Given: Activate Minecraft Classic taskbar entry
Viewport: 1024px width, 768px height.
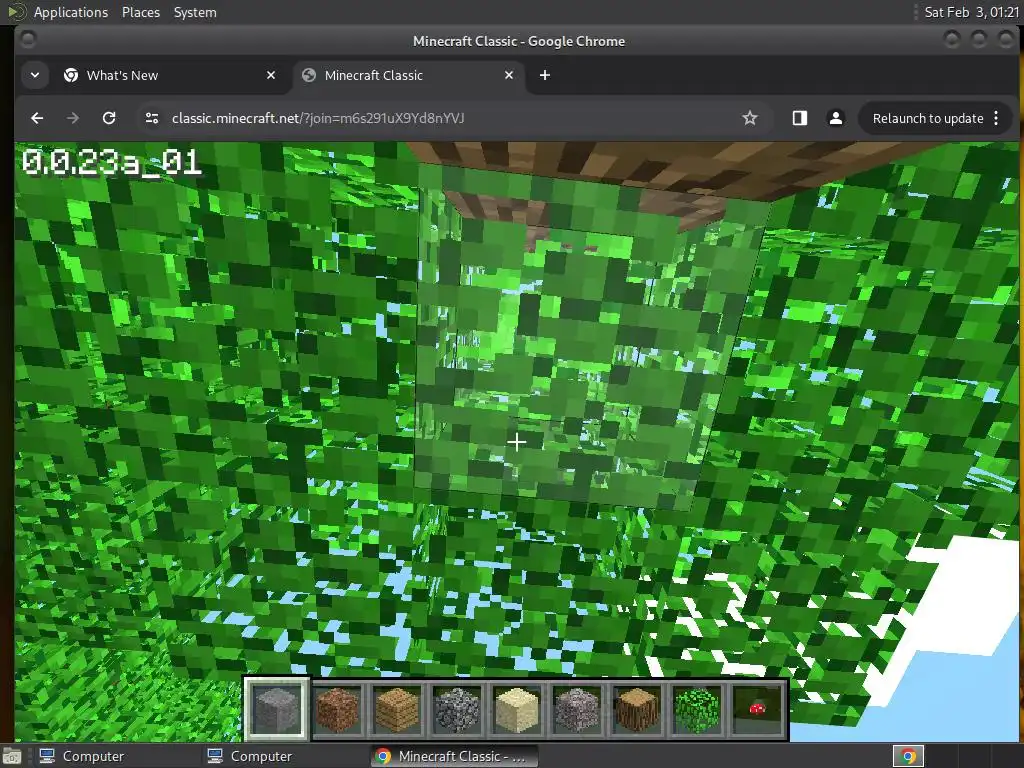Looking at the screenshot, I should coord(455,756).
